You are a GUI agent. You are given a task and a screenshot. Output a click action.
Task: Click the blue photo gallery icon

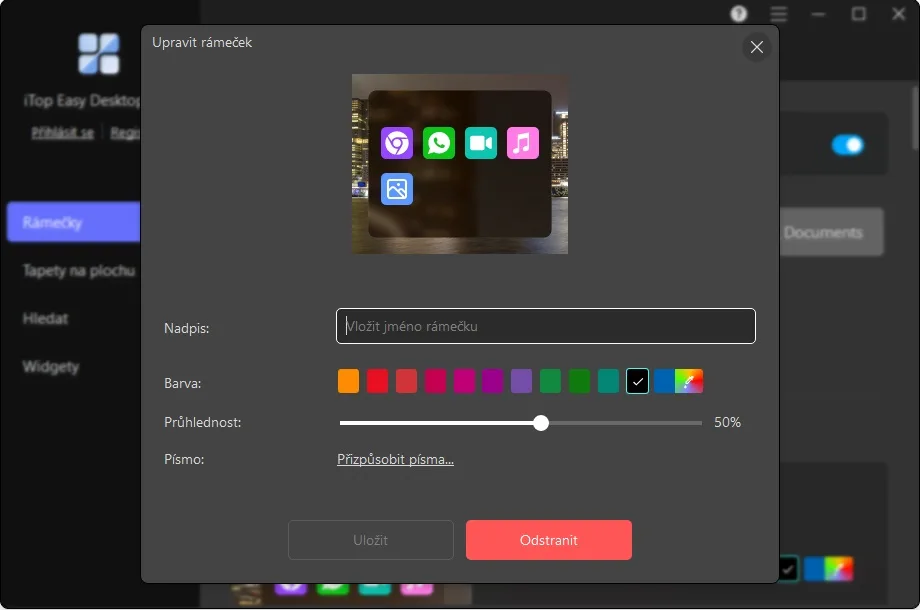click(x=397, y=189)
